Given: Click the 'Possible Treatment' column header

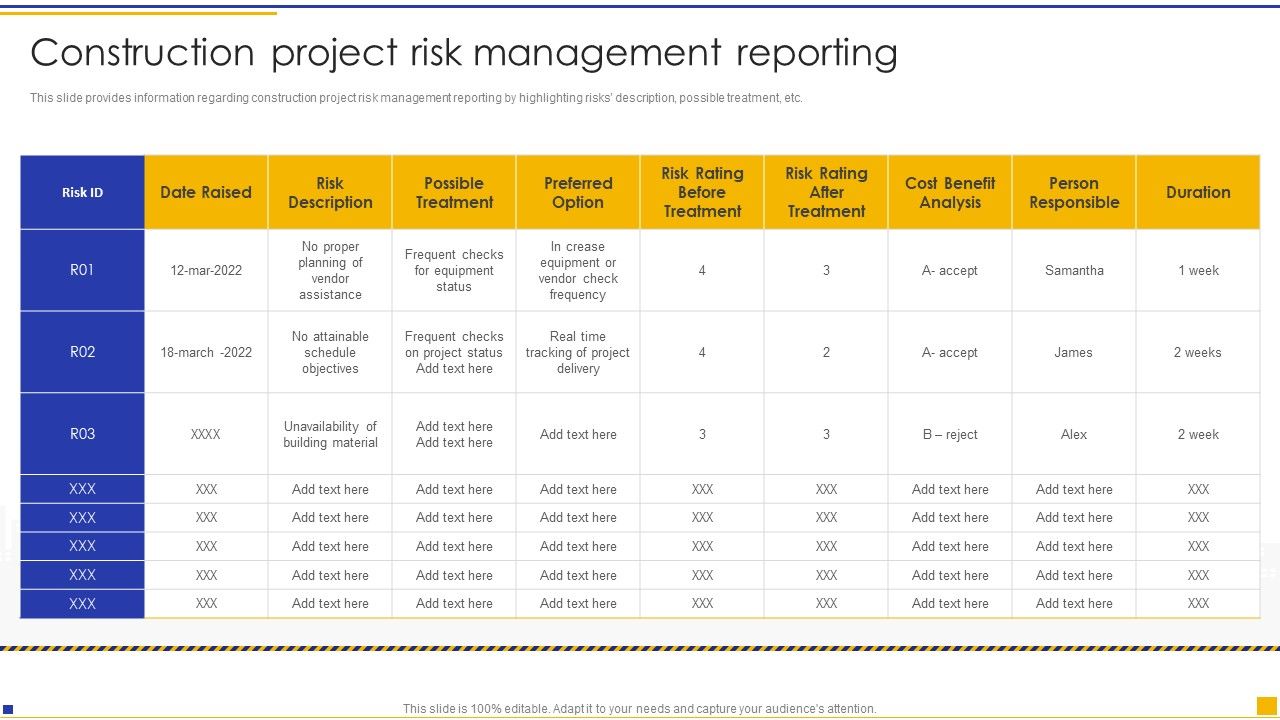Looking at the screenshot, I should tap(454, 192).
